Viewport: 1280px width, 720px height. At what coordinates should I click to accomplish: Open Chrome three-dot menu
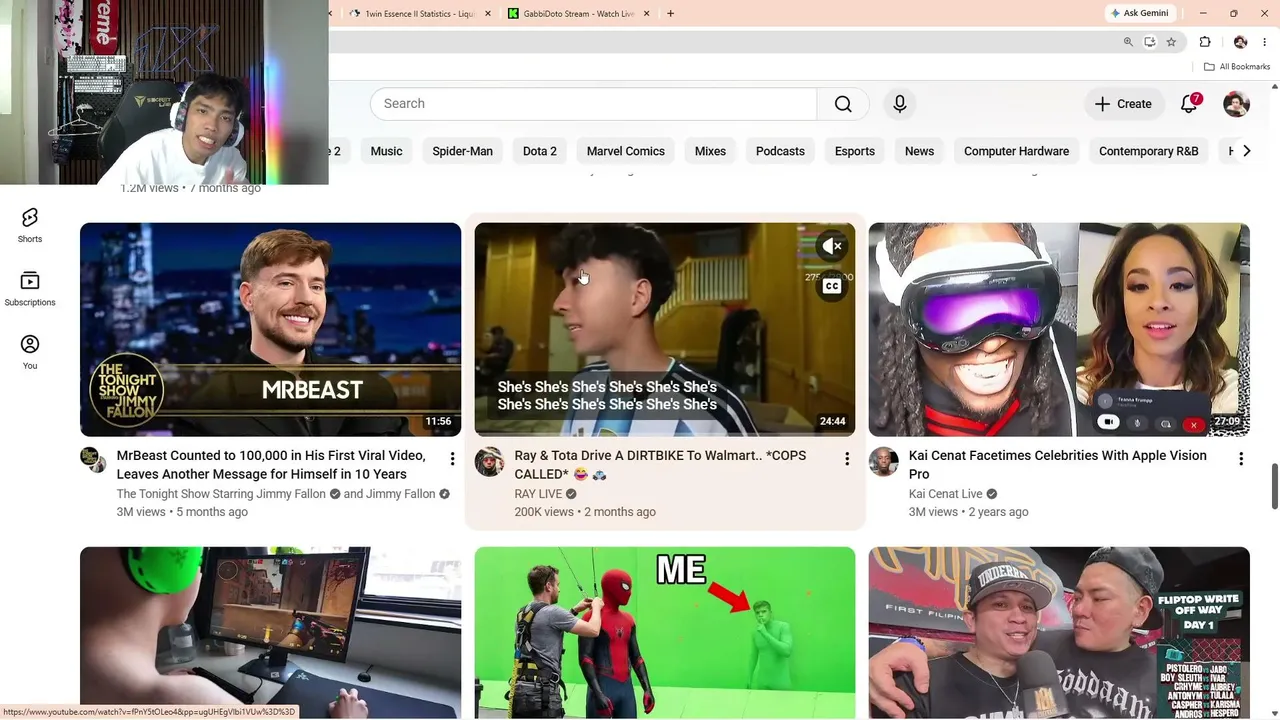[x=1265, y=42]
